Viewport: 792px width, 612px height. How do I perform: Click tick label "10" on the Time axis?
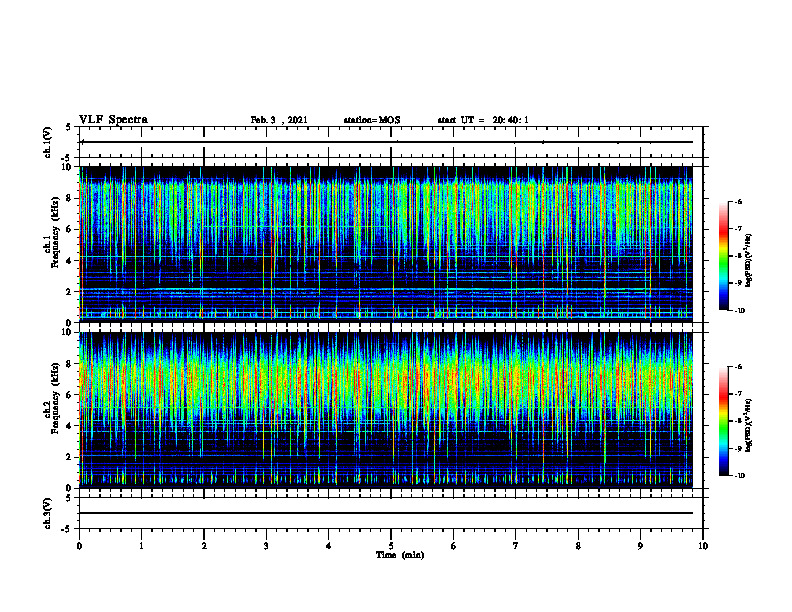[703, 546]
